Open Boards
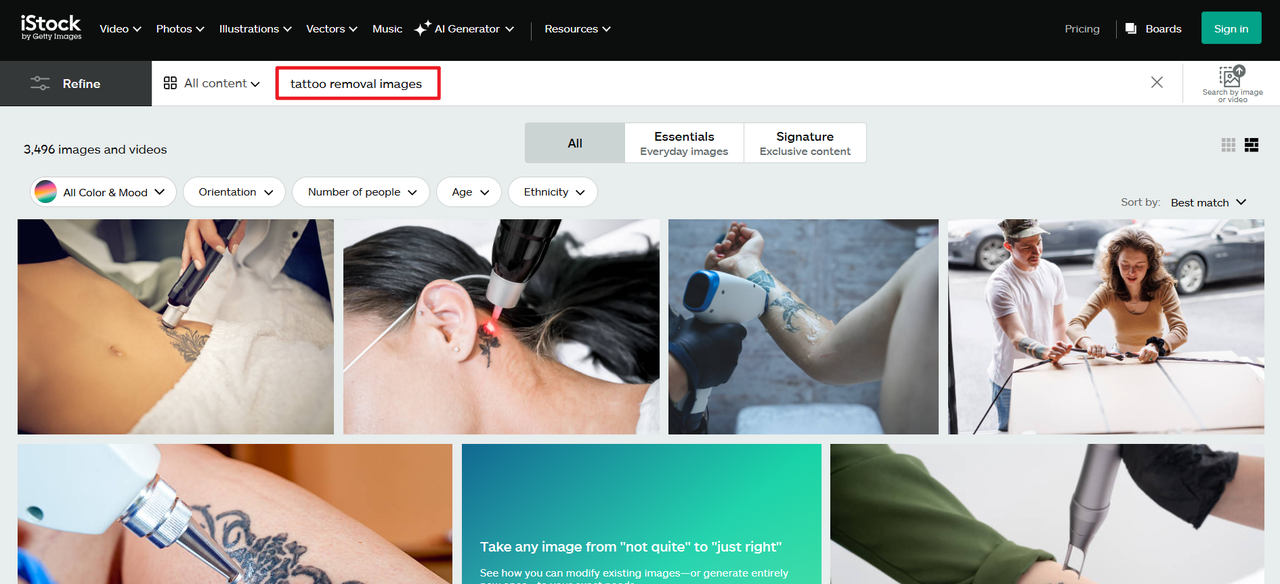Viewport: 1280px width, 584px height. click(x=1153, y=29)
